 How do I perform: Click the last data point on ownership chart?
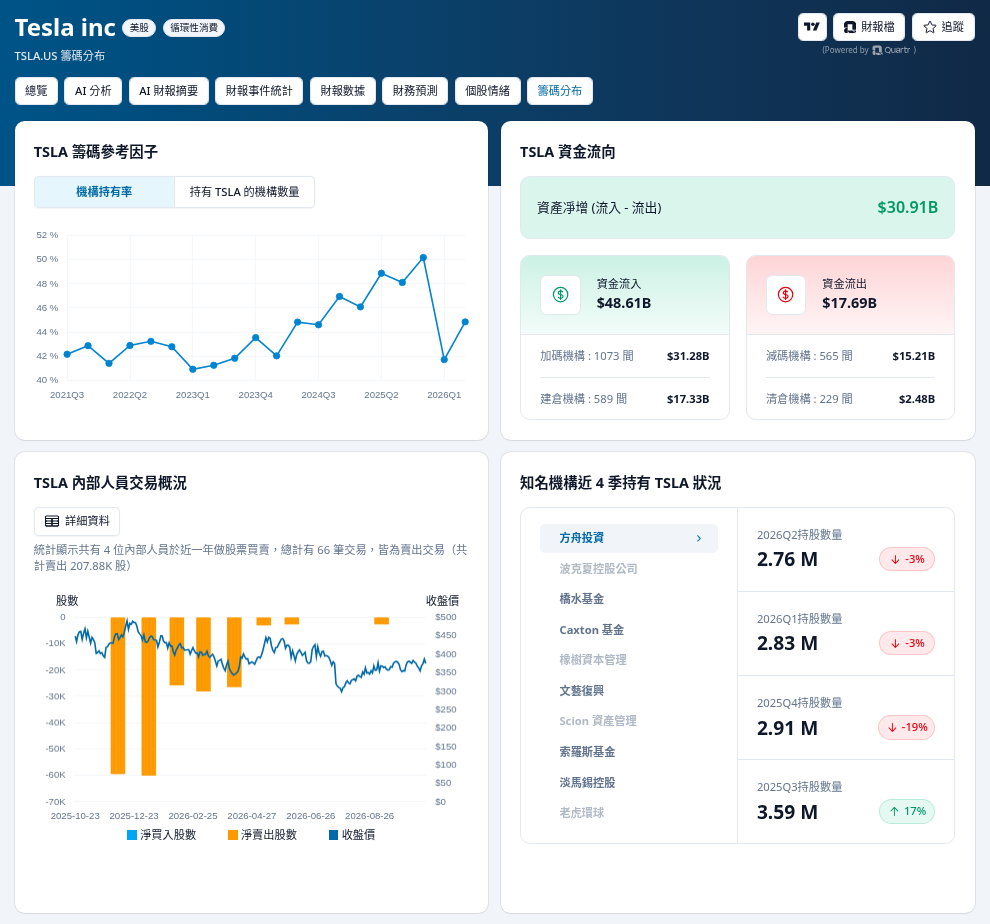(465, 322)
